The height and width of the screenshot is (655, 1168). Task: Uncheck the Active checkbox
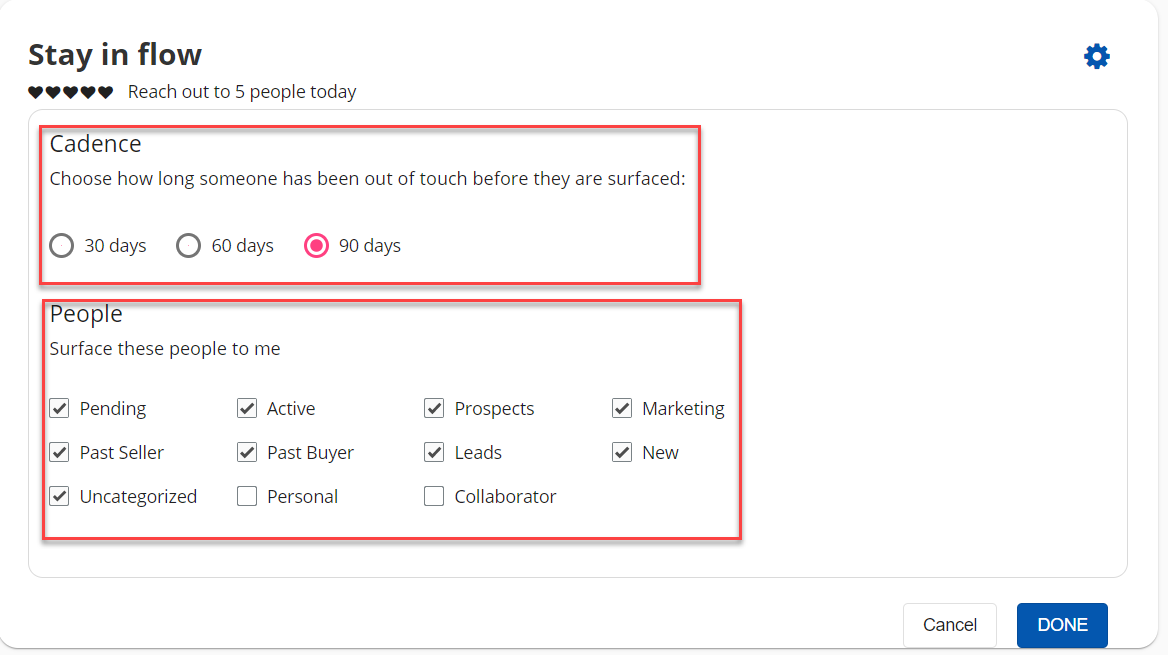click(247, 408)
